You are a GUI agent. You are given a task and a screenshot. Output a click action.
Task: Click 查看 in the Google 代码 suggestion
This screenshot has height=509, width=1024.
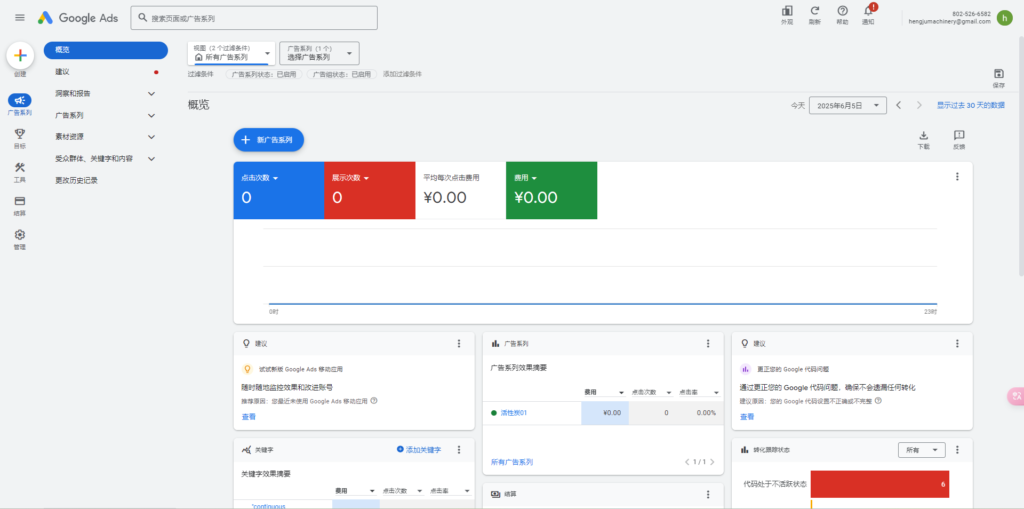tap(746, 416)
